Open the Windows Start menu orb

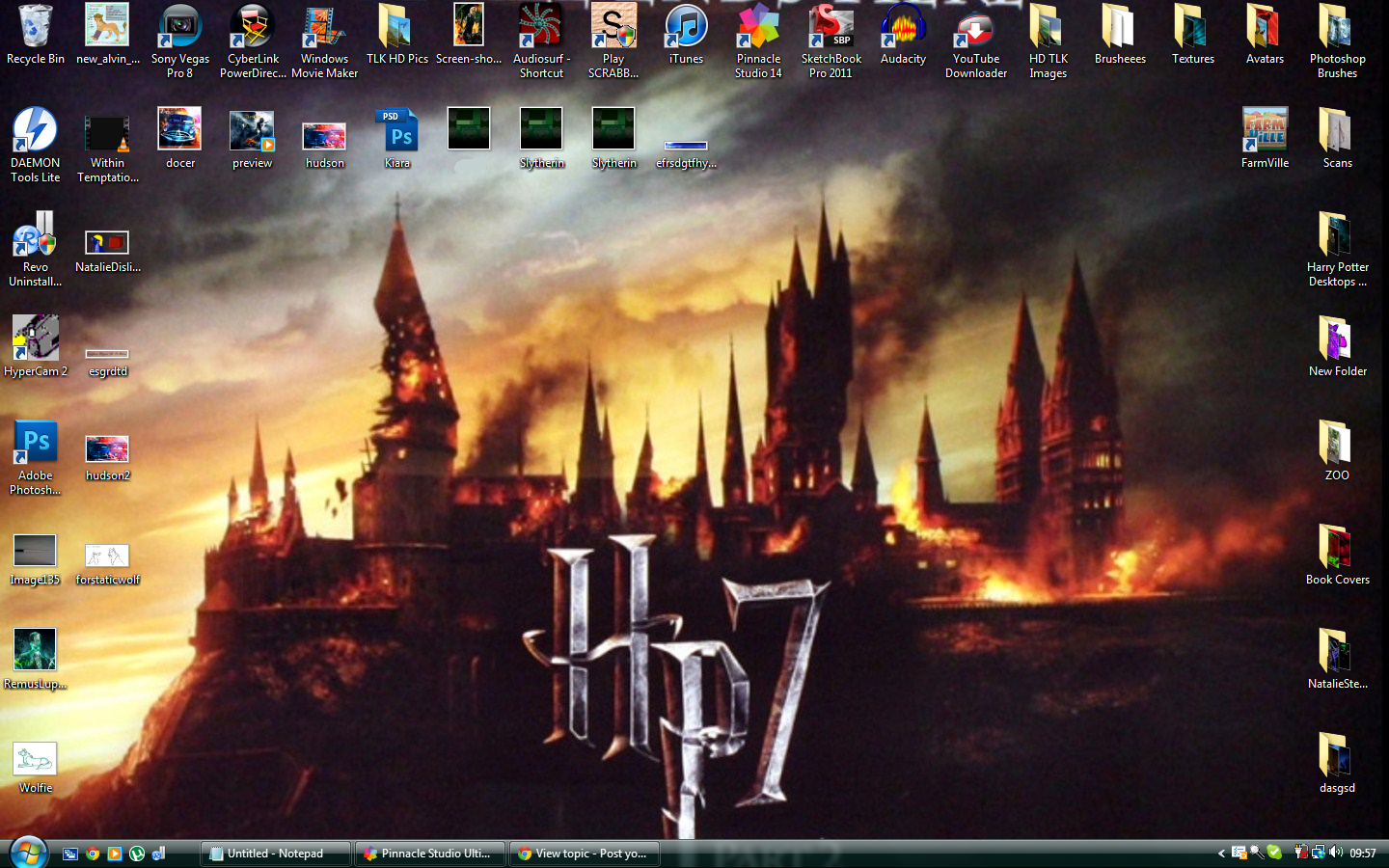28,853
